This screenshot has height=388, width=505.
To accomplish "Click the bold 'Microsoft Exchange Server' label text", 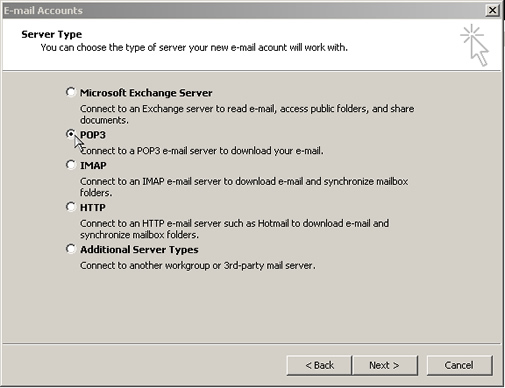I will click(146, 93).
